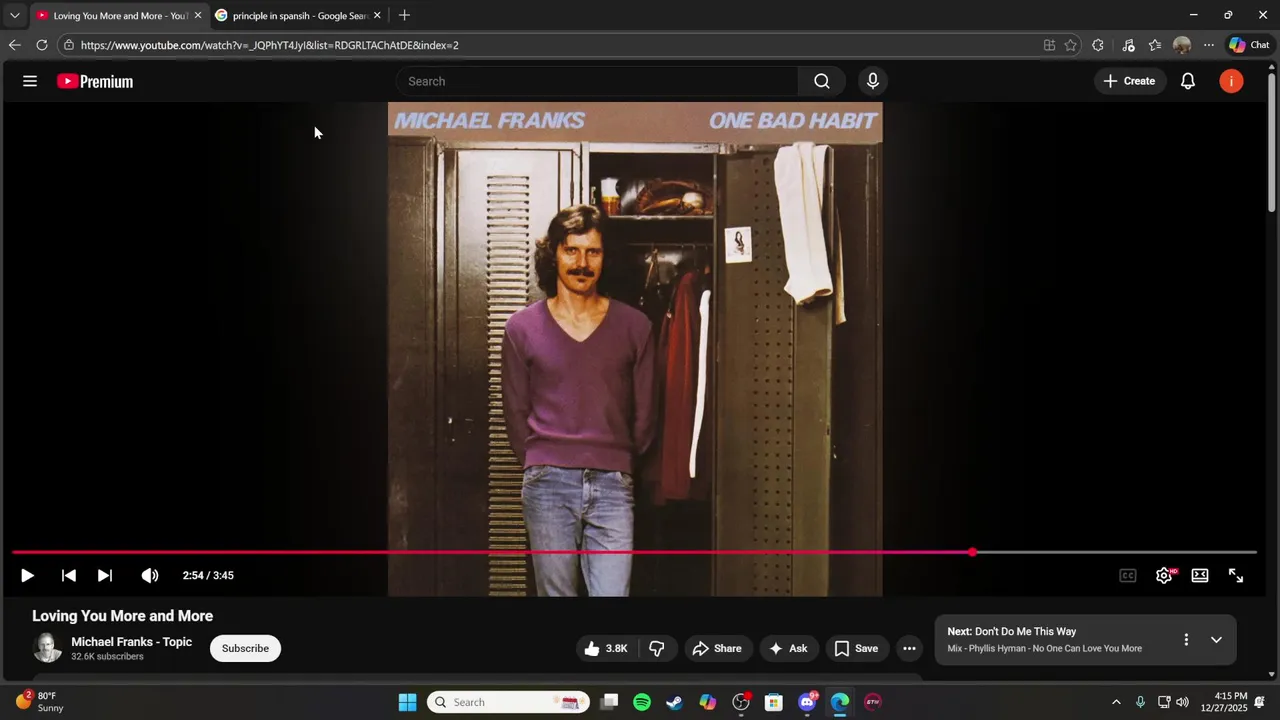Open the mix queue options menu
Image resolution: width=1280 pixels, height=720 pixels.
coord(1186,640)
